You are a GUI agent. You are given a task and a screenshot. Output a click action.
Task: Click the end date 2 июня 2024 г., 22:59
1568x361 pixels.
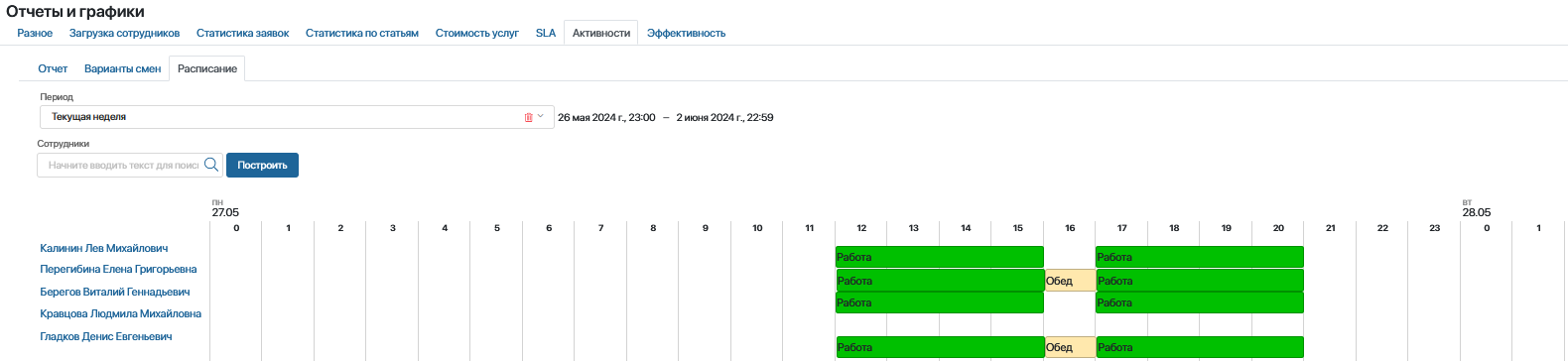pos(724,117)
